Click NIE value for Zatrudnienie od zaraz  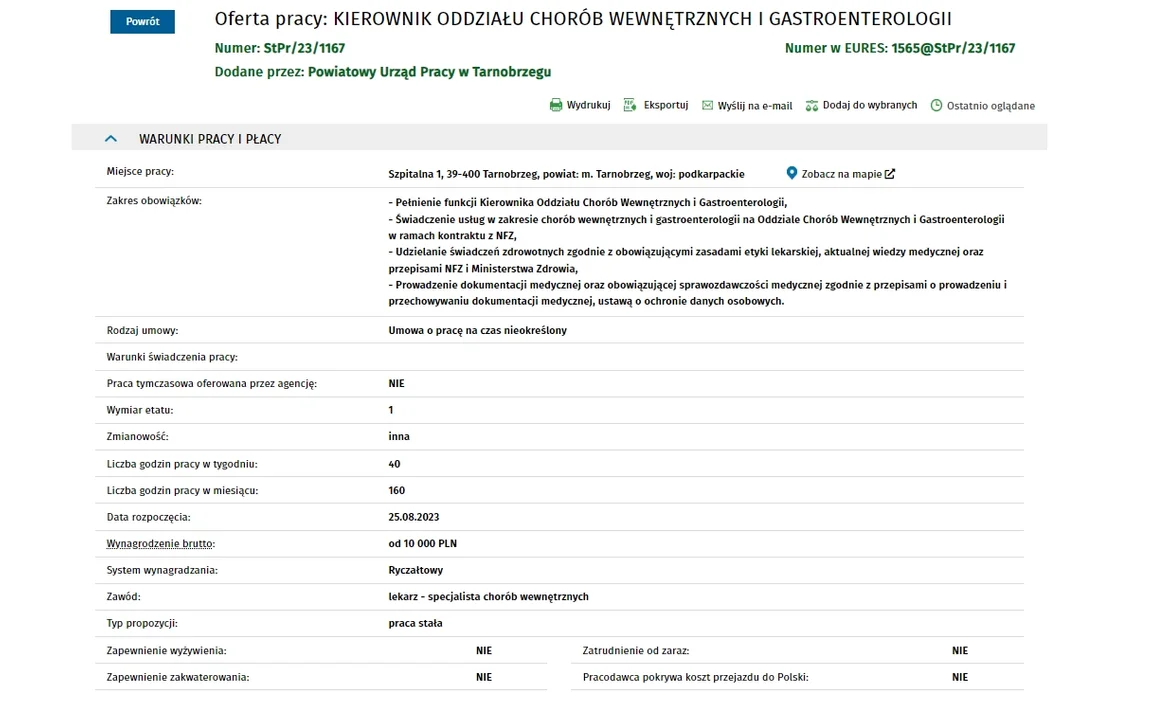tap(959, 650)
